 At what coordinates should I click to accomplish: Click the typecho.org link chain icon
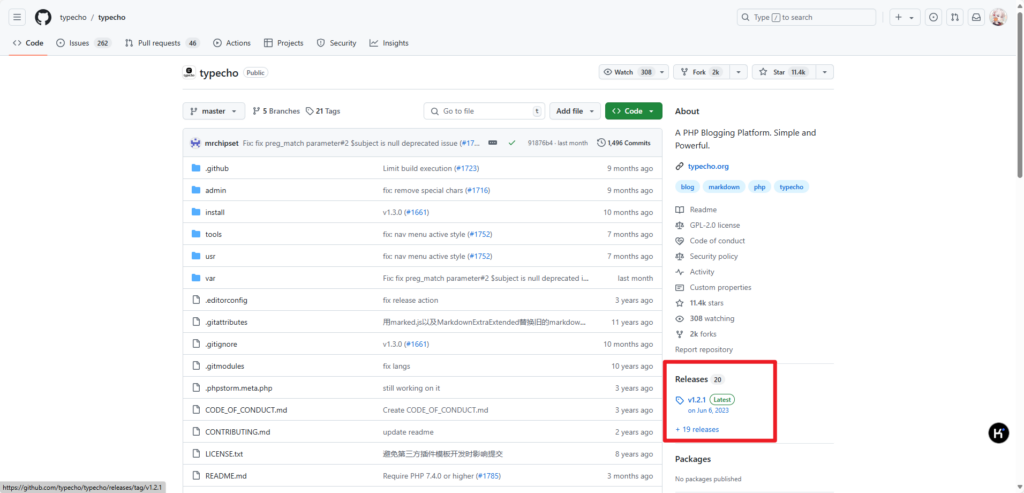680,167
